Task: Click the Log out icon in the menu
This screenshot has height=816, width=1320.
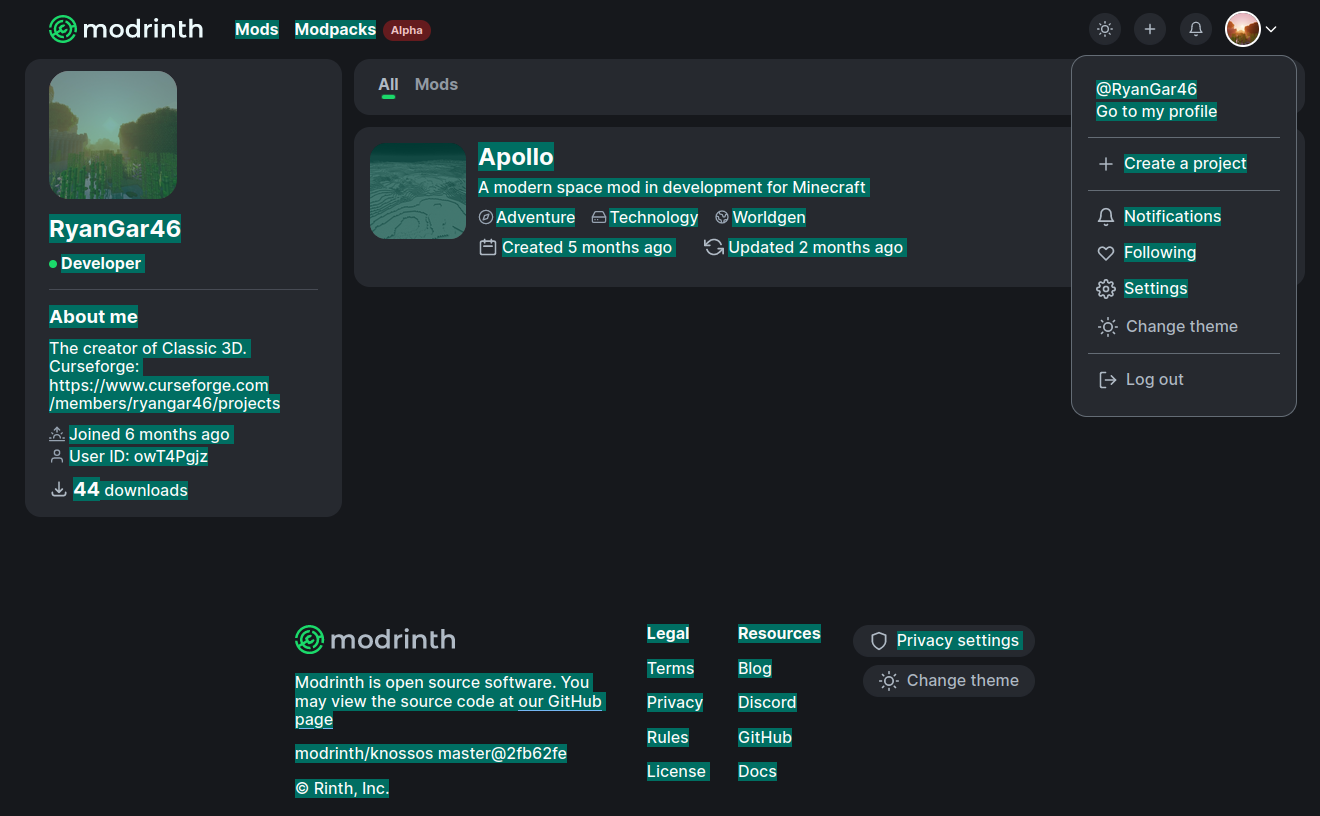Action: 1106,379
